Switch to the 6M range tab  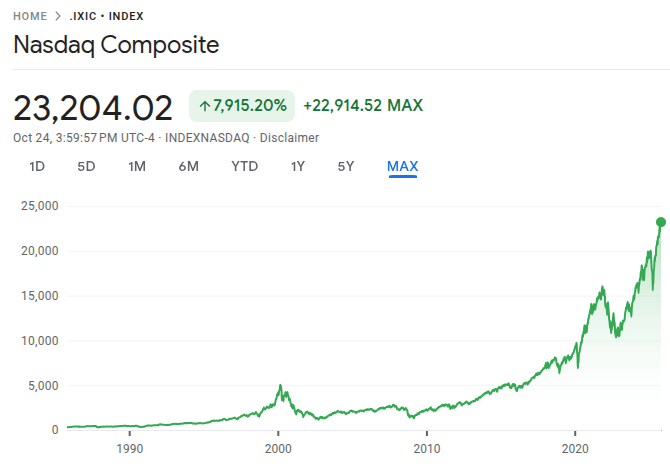point(188,166)
